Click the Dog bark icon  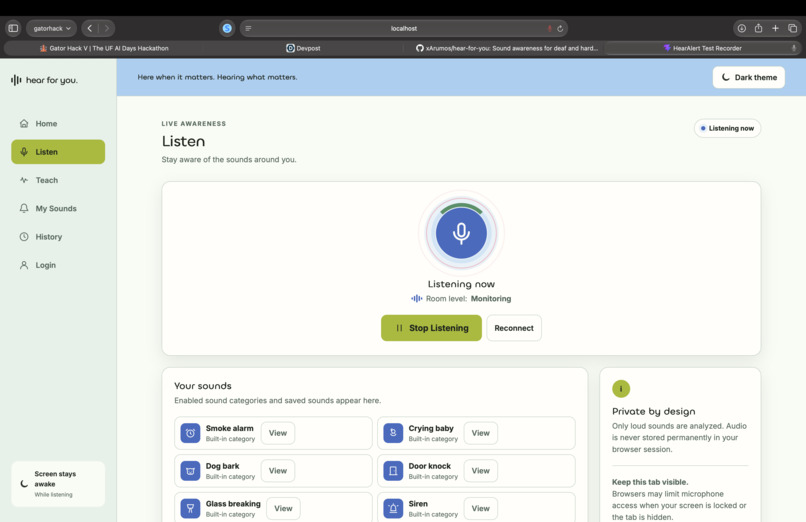[190, 471]
